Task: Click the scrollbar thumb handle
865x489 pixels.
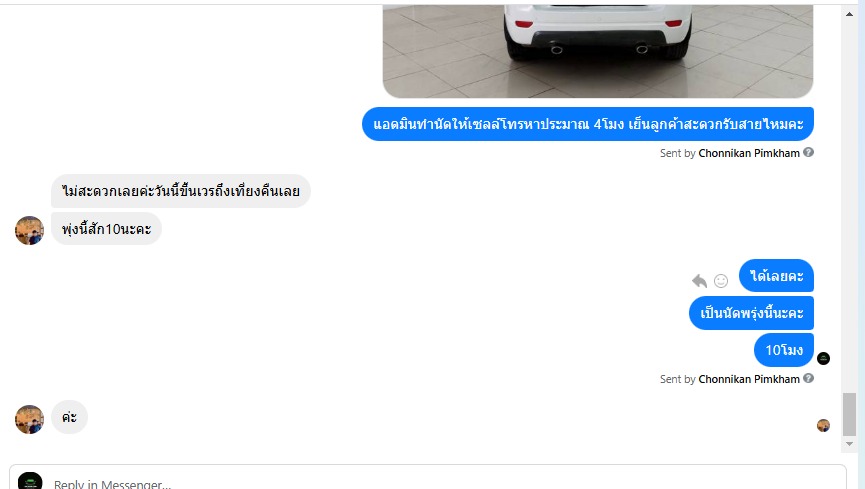Action: click(849, 414)
